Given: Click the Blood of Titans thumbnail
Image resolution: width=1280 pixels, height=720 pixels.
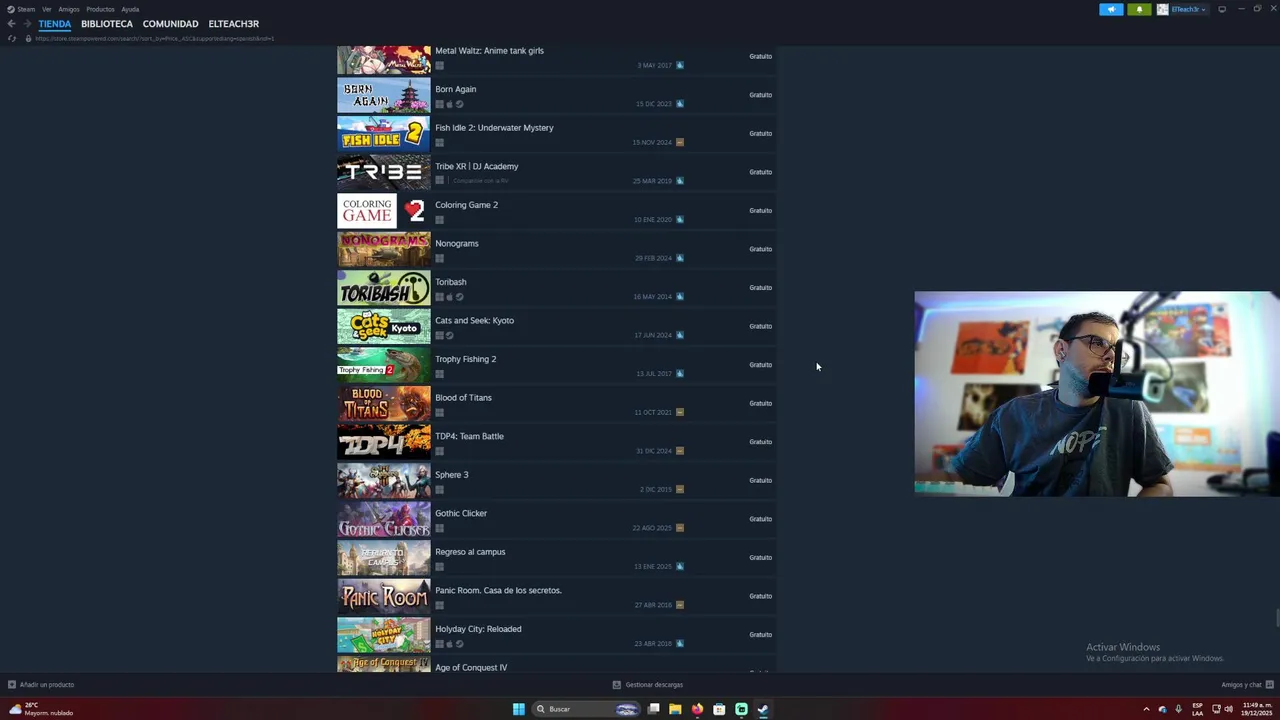Looking at the screenshot, I should pyautogui.click(x=384, y=404).
